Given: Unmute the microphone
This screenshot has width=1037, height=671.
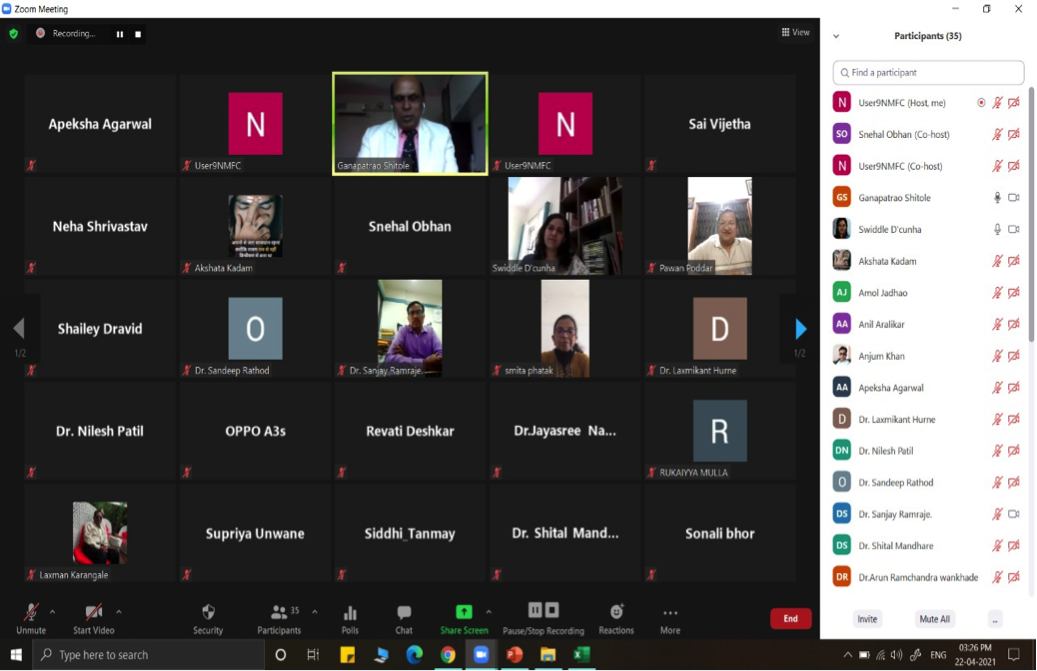Looking at the screenshot, I should 31,612.
